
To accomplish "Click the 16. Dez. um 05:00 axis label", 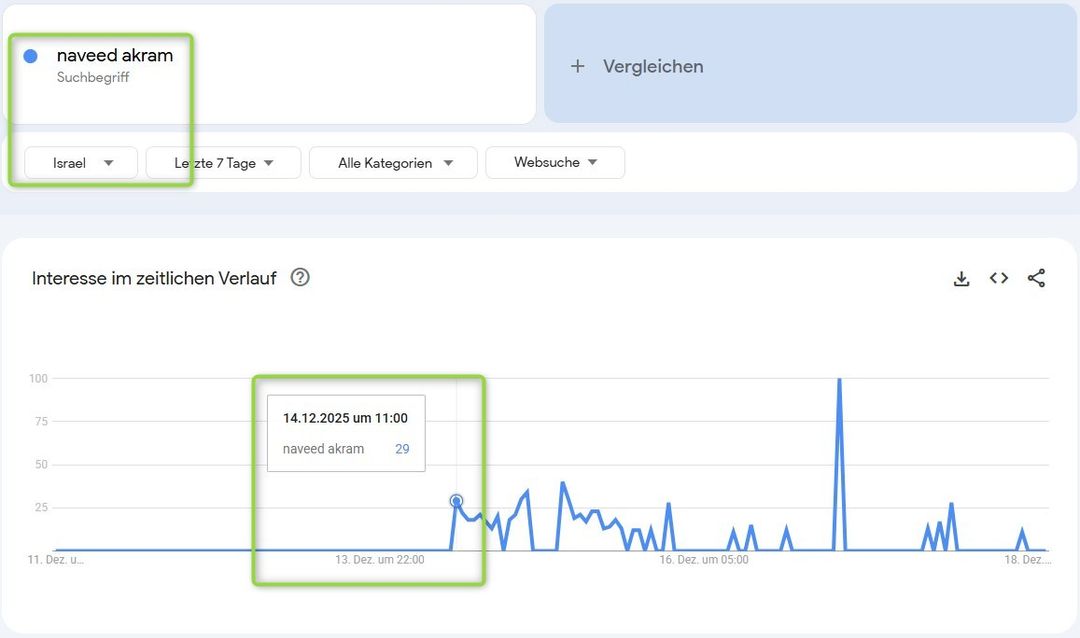I will 703,560.
